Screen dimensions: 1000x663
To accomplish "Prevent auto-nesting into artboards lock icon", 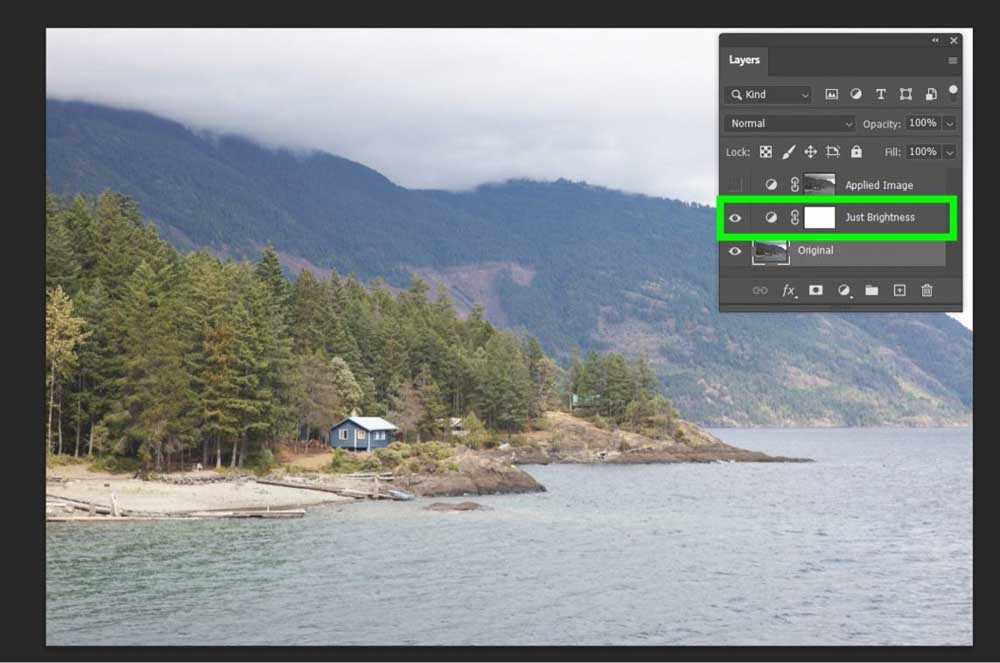I will (x=833, y=152).
